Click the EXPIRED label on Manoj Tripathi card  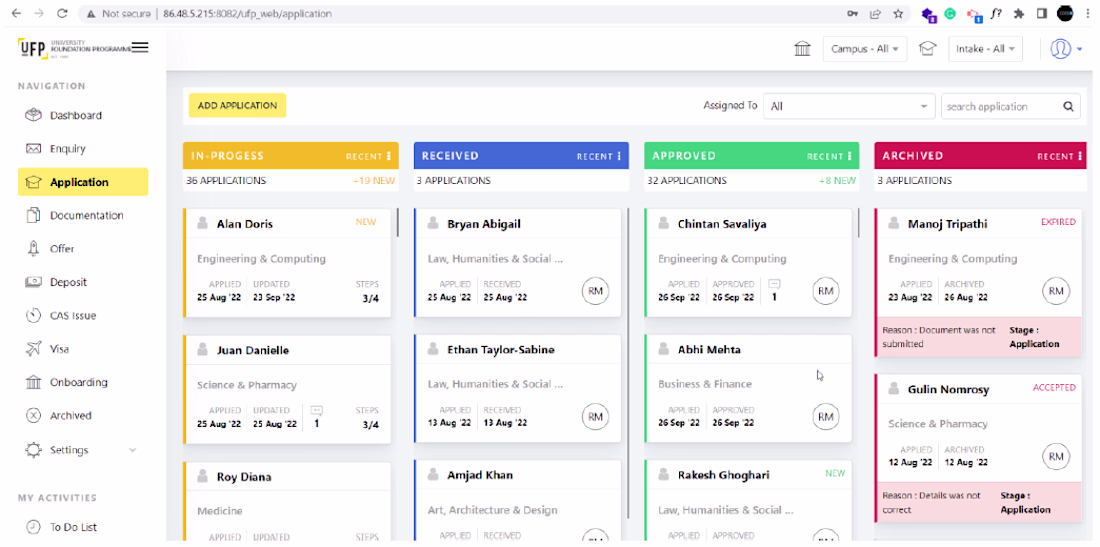pos(1058,222)
